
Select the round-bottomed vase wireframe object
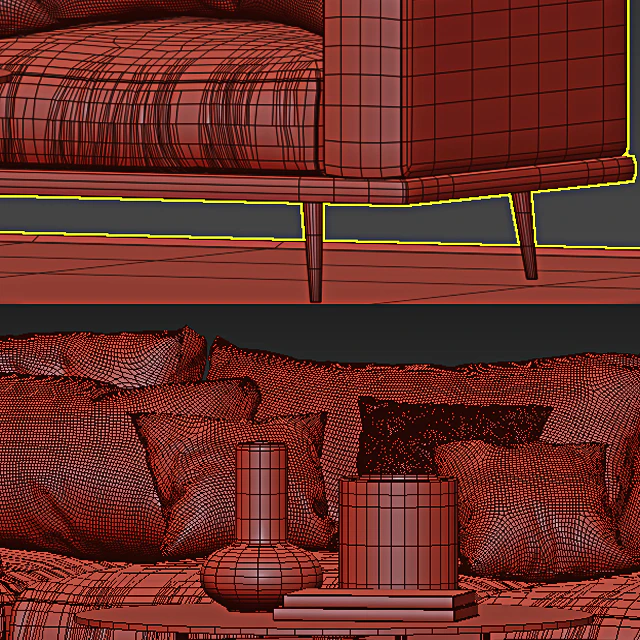pos(261,527)
